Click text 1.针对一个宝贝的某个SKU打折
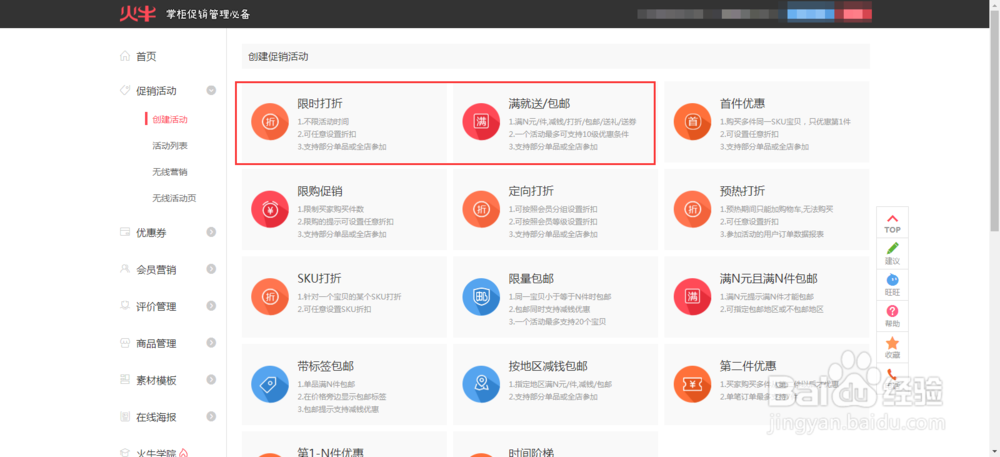The image size is (1000, 457). [349, 297]
